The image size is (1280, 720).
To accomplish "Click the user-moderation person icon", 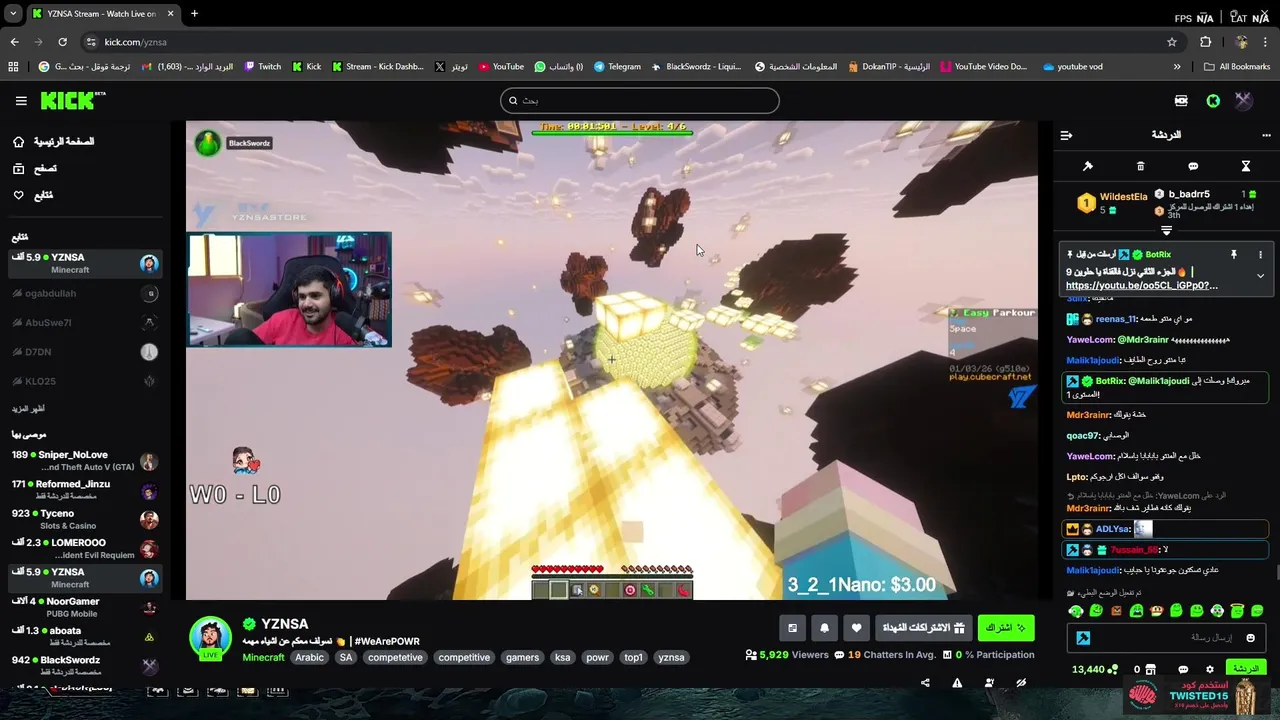I will tap(989, 683).
